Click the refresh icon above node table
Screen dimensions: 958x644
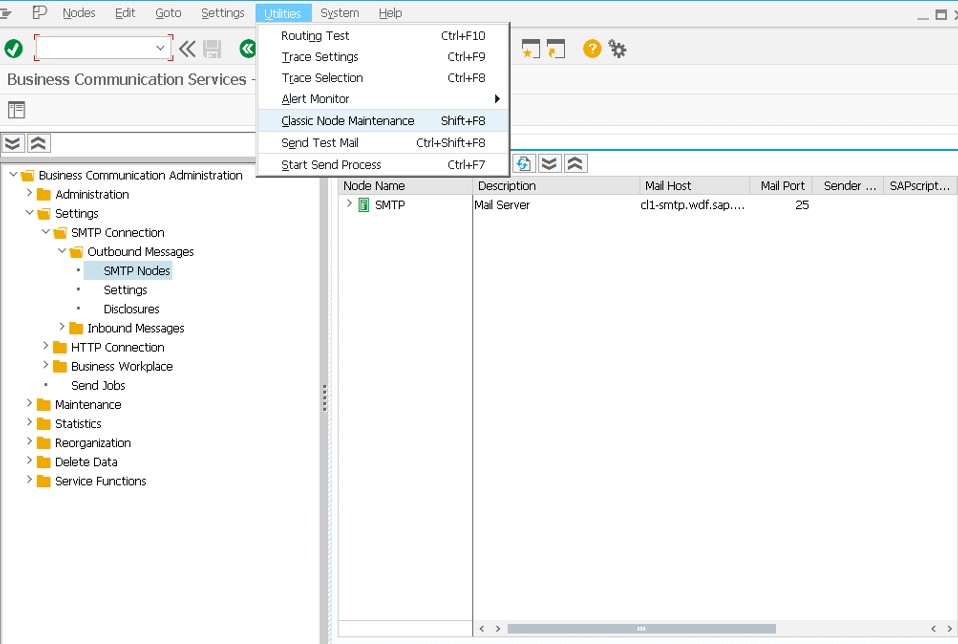pos(524,164)
